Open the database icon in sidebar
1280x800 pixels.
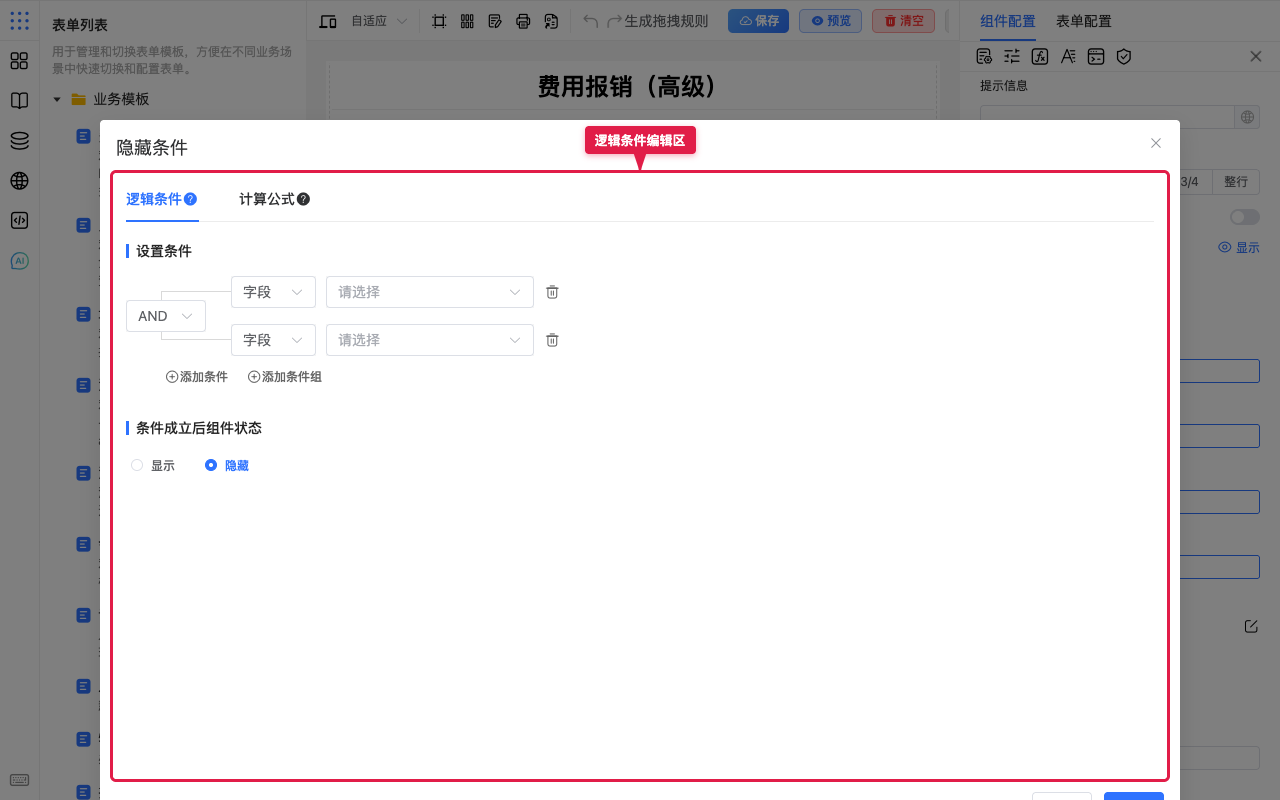pyautogui.click(x=19, y=141)
